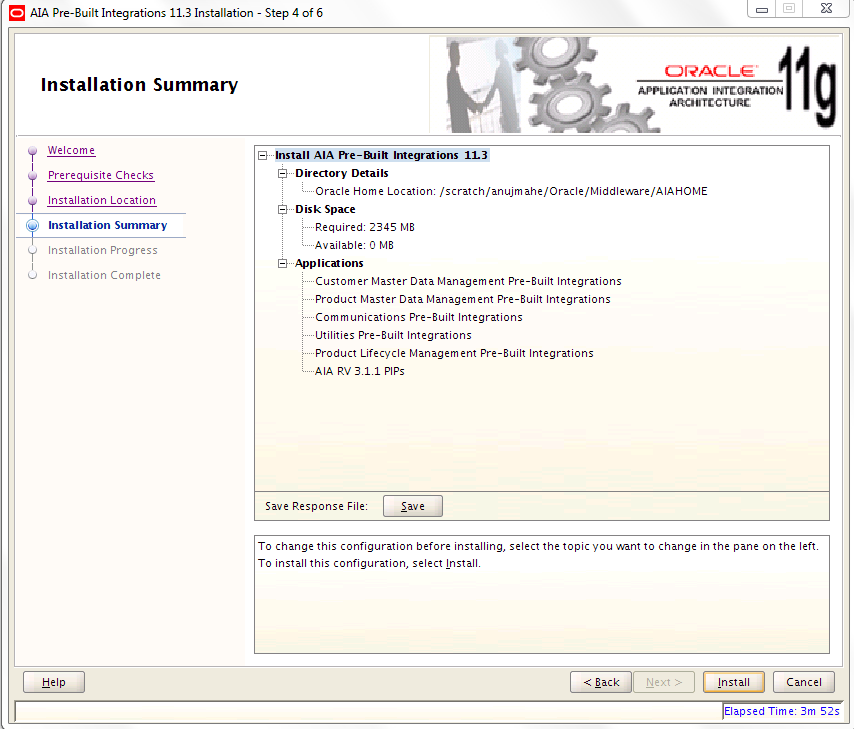The width and height of the screenshot is (854, 729).
Task: Select Communications Pre-Built Integrations row
Action: 419,317
